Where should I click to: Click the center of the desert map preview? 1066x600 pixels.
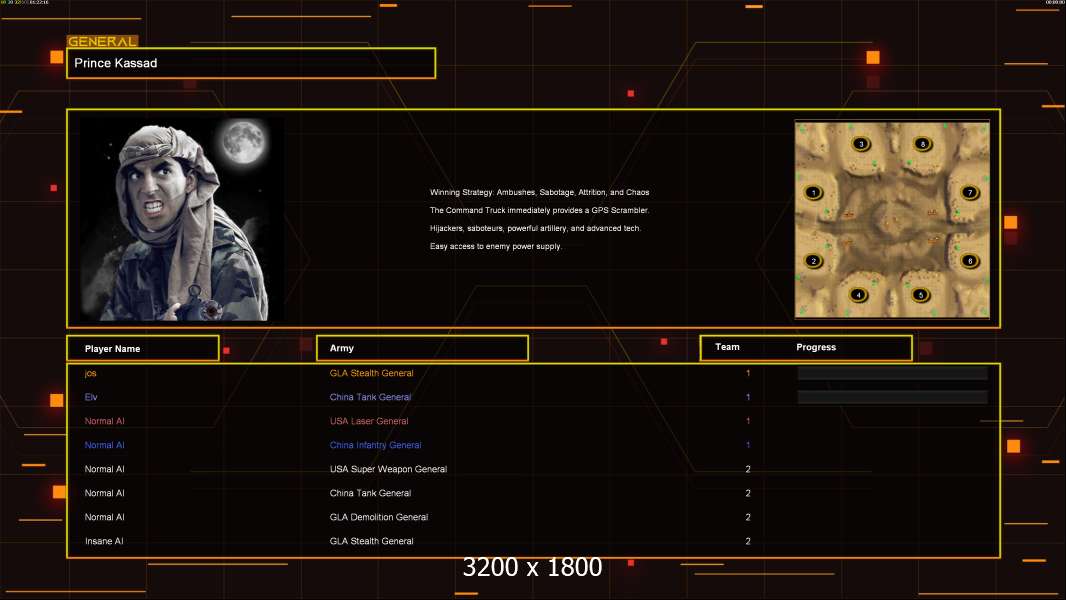pos(892,219)
